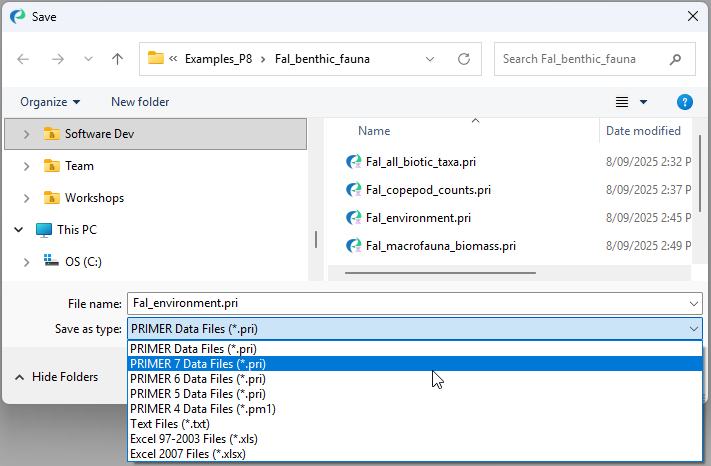This screenshot has height=466, width=711.
Task: Click the Refresh button in address bar
Action: pyautogui.click(x=464, y=59)
